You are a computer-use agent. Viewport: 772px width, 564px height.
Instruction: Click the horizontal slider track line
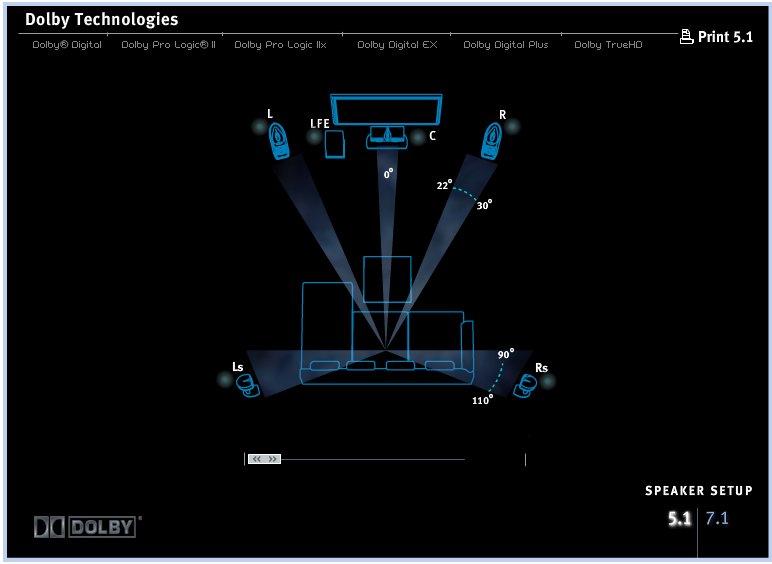click(373, 459)
